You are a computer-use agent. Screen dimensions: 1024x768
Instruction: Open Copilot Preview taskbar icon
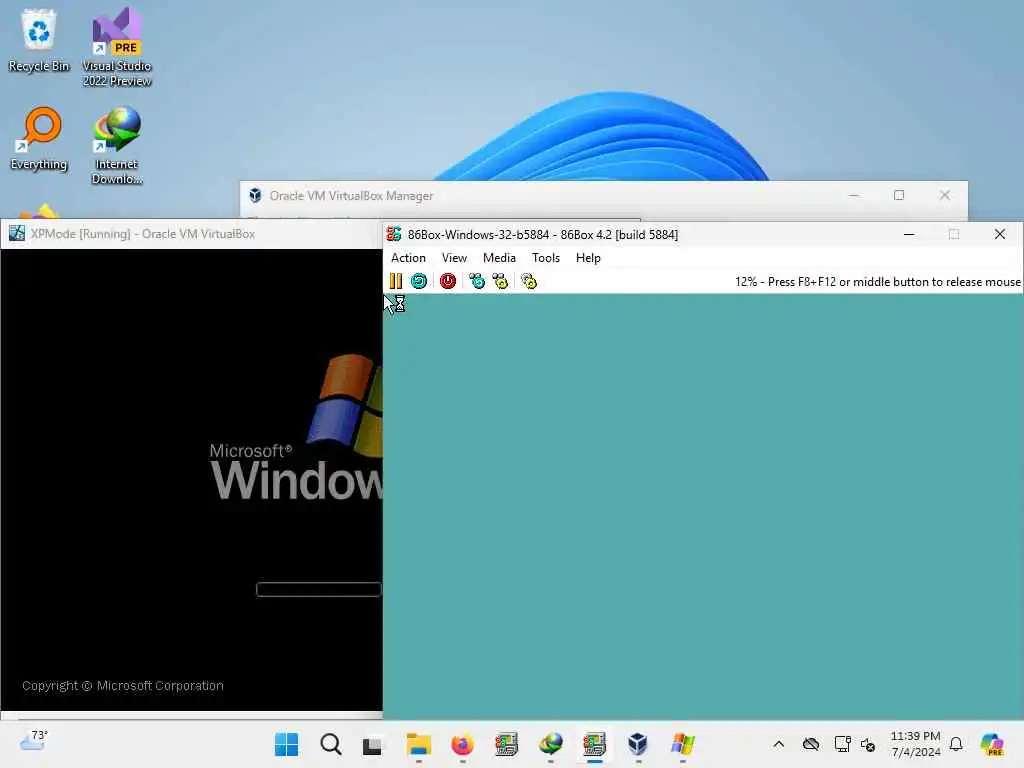click(x=992, y=744)
